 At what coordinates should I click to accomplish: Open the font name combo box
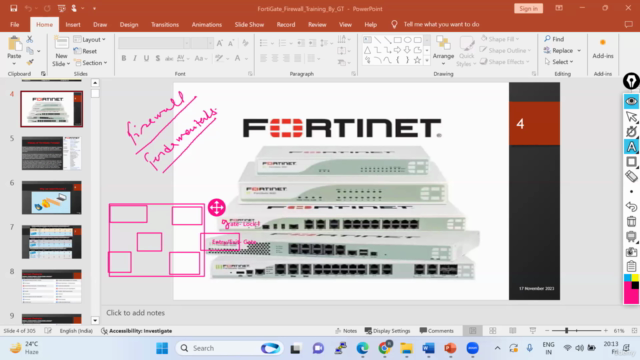pos(154,43)
